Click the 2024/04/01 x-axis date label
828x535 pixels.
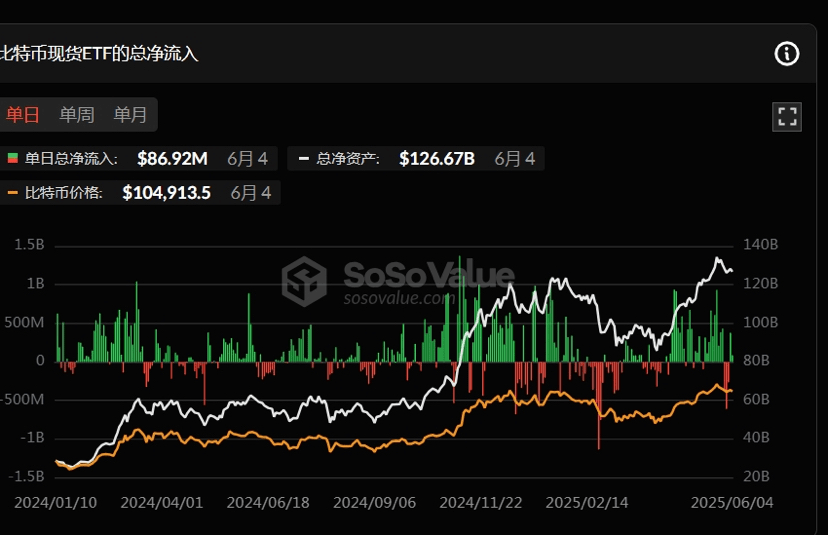tap(162, 502)
